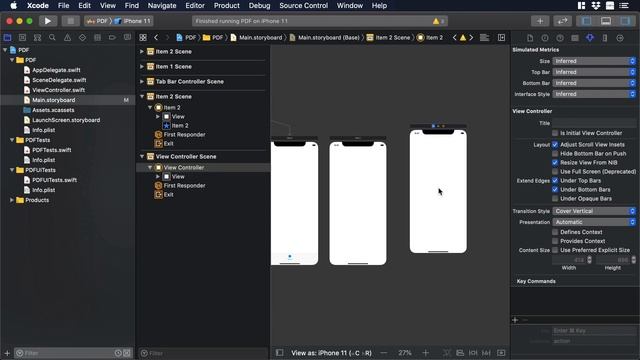This screenshot has height=360, width=640.
Task: Open the Symbol navigator
Action: click(37, 38)
